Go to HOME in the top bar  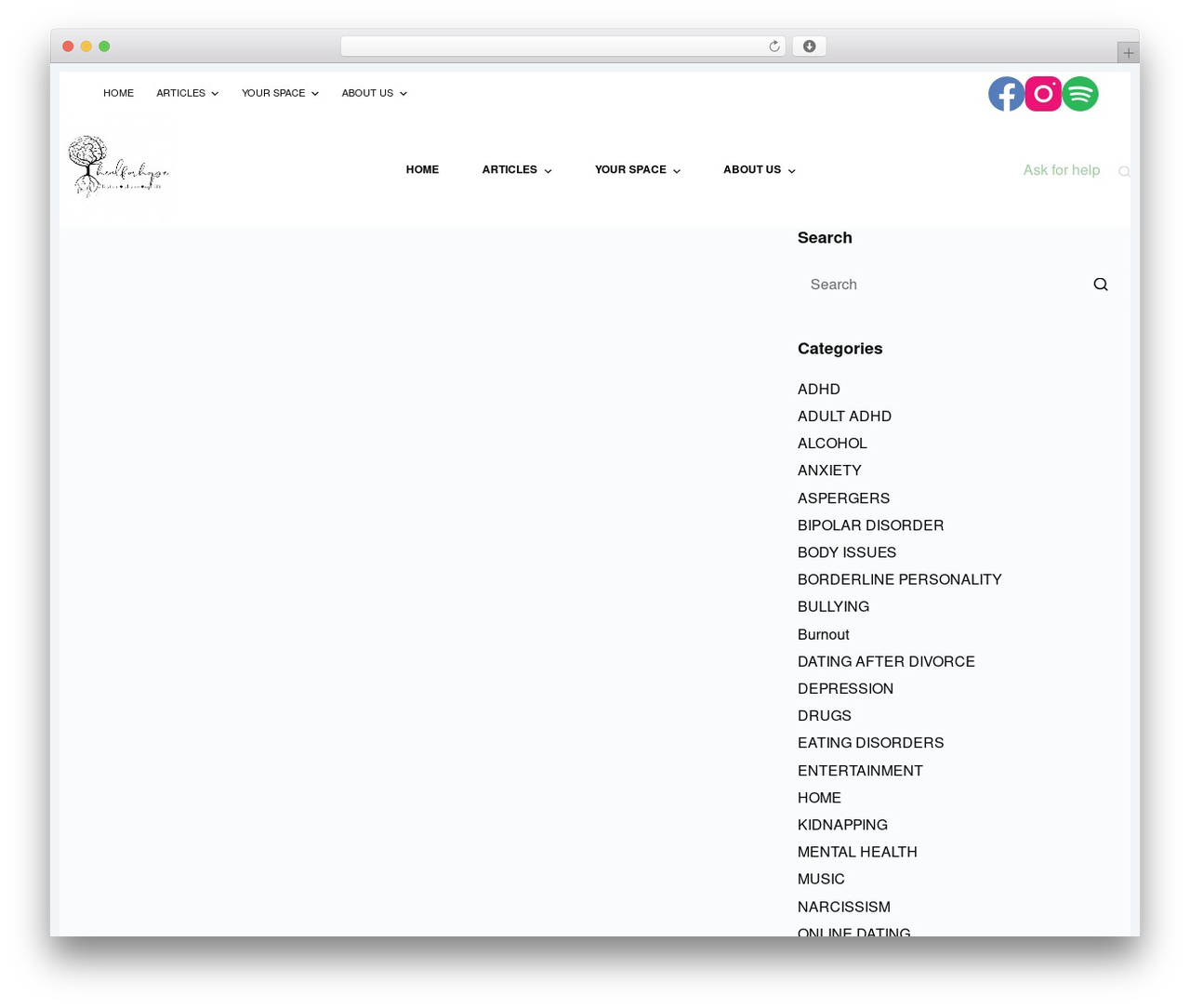tap(118, 93)
